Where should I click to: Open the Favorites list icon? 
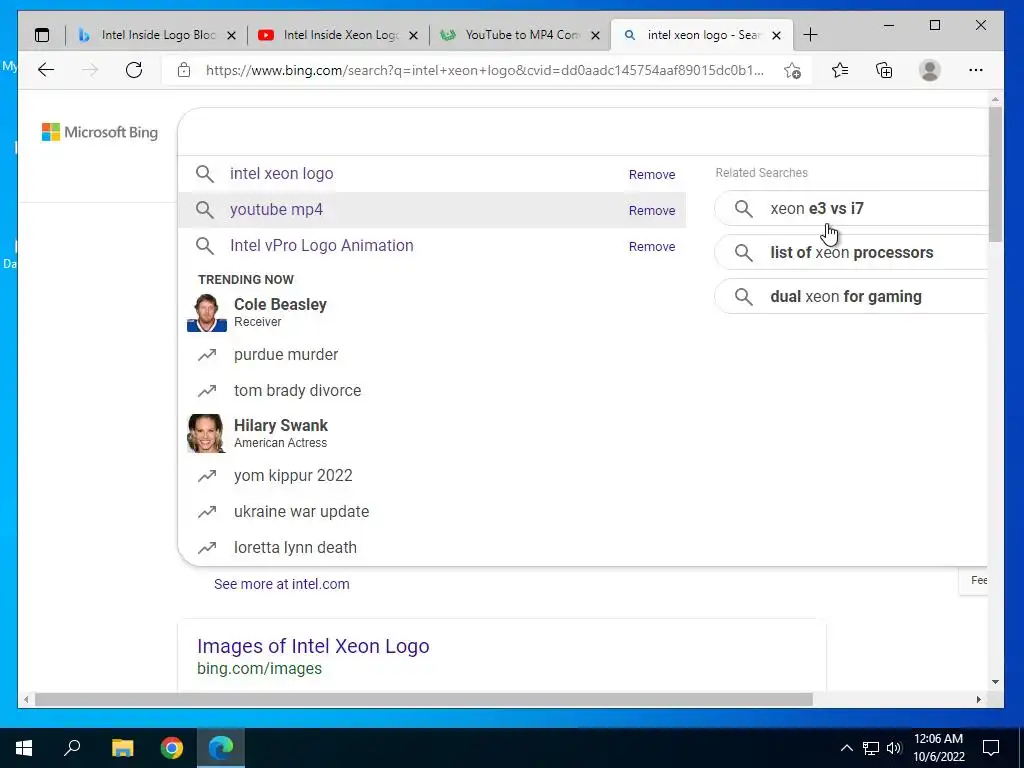click(x=840, y=70)
